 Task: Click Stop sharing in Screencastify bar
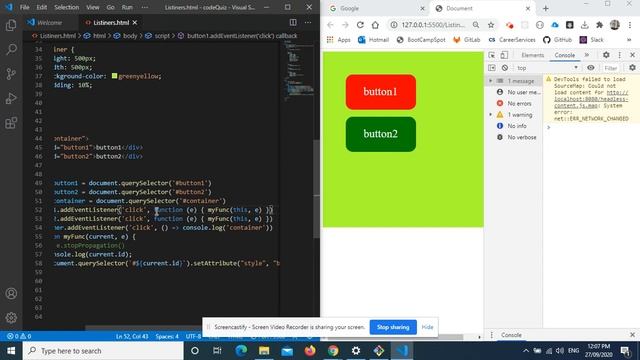pyautogui.click(x=393, y=327)
